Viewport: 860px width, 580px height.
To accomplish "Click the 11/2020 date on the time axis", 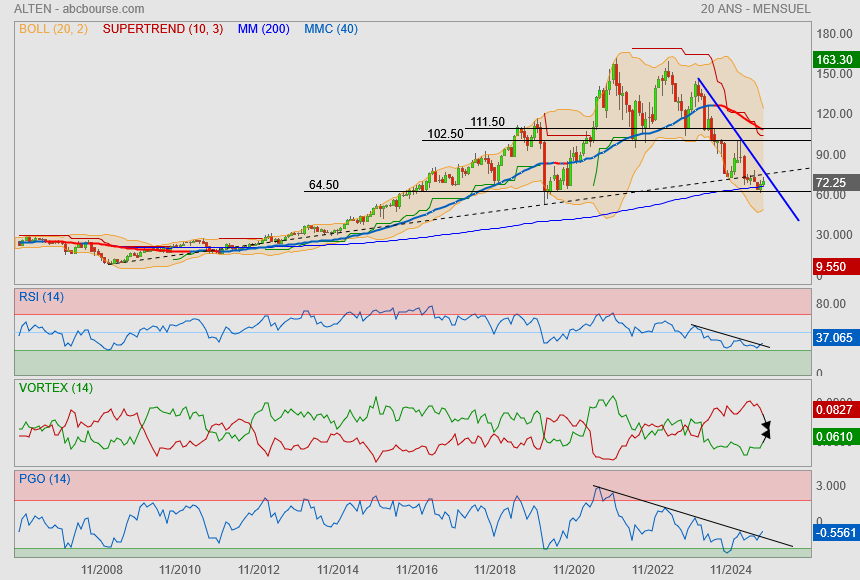I will pos(573,569).
